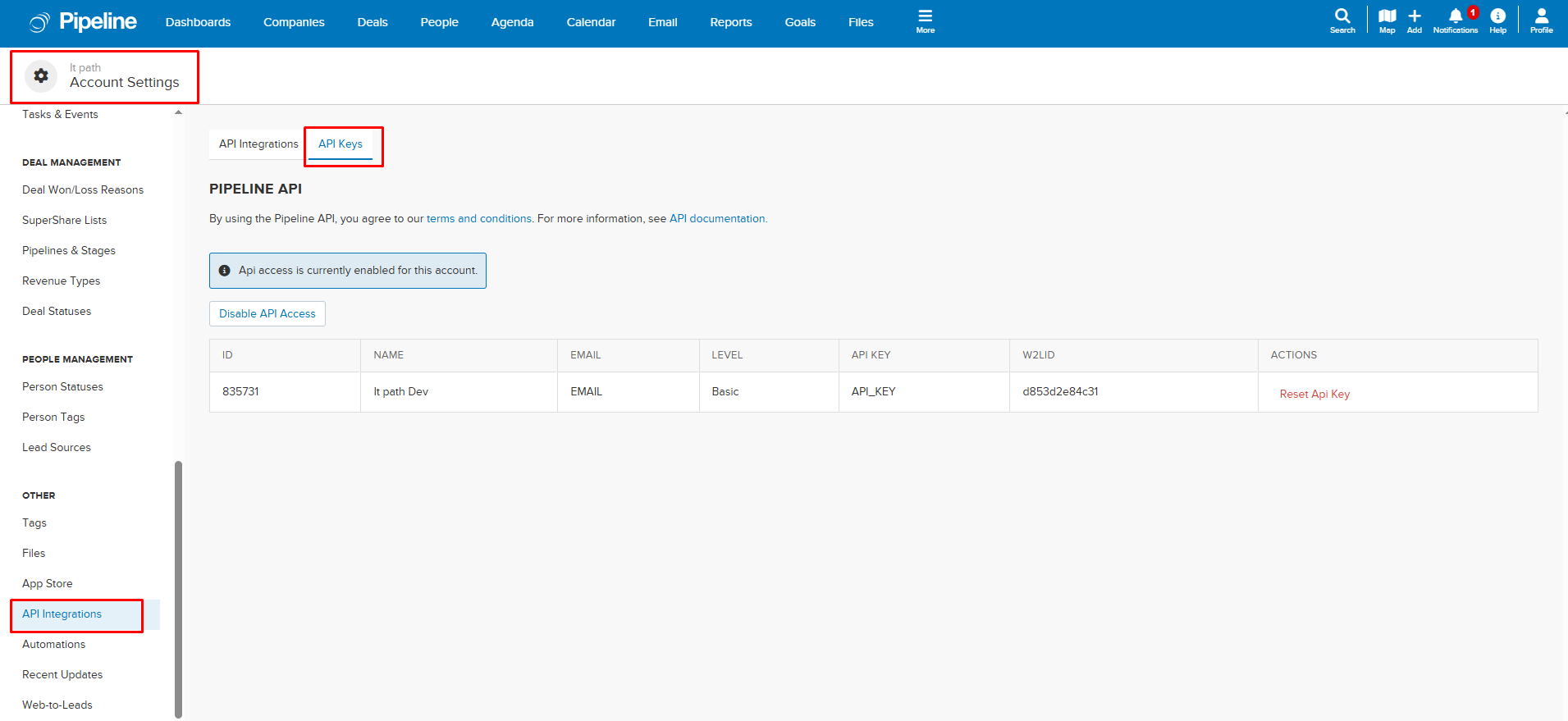
Task: Open the Profile user icon
Action: pyautogui.click(x=1541, y=16)
